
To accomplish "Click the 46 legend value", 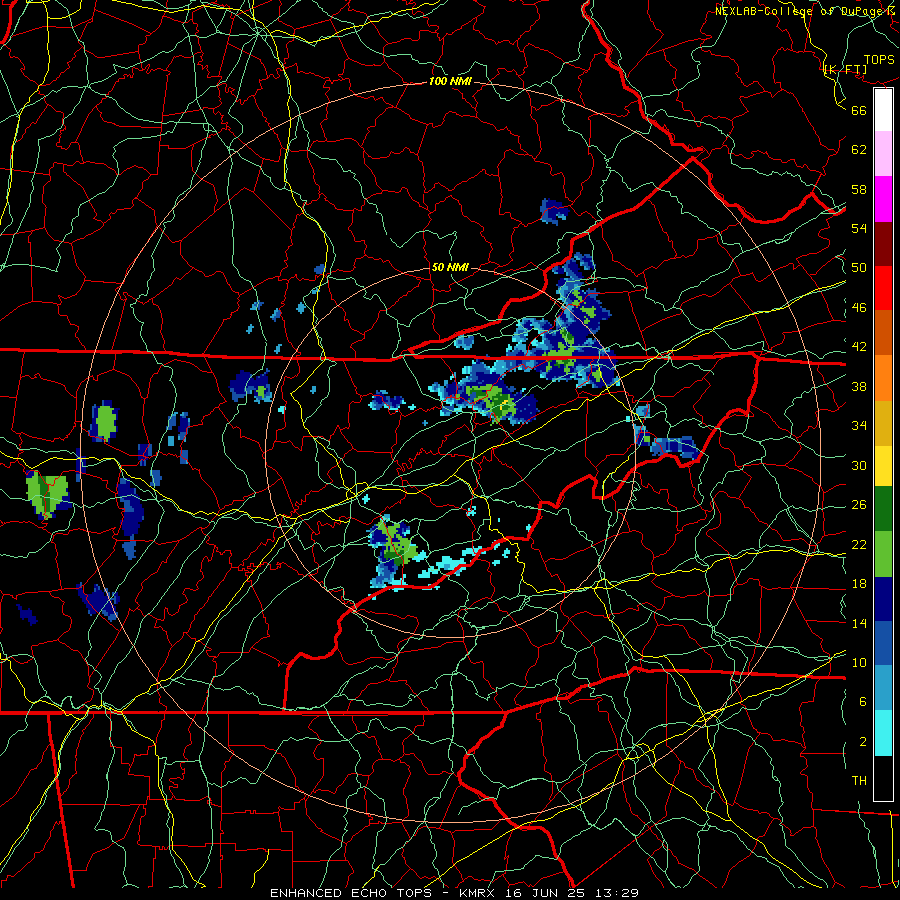I will pyautogui.click(x=859, y=308).
